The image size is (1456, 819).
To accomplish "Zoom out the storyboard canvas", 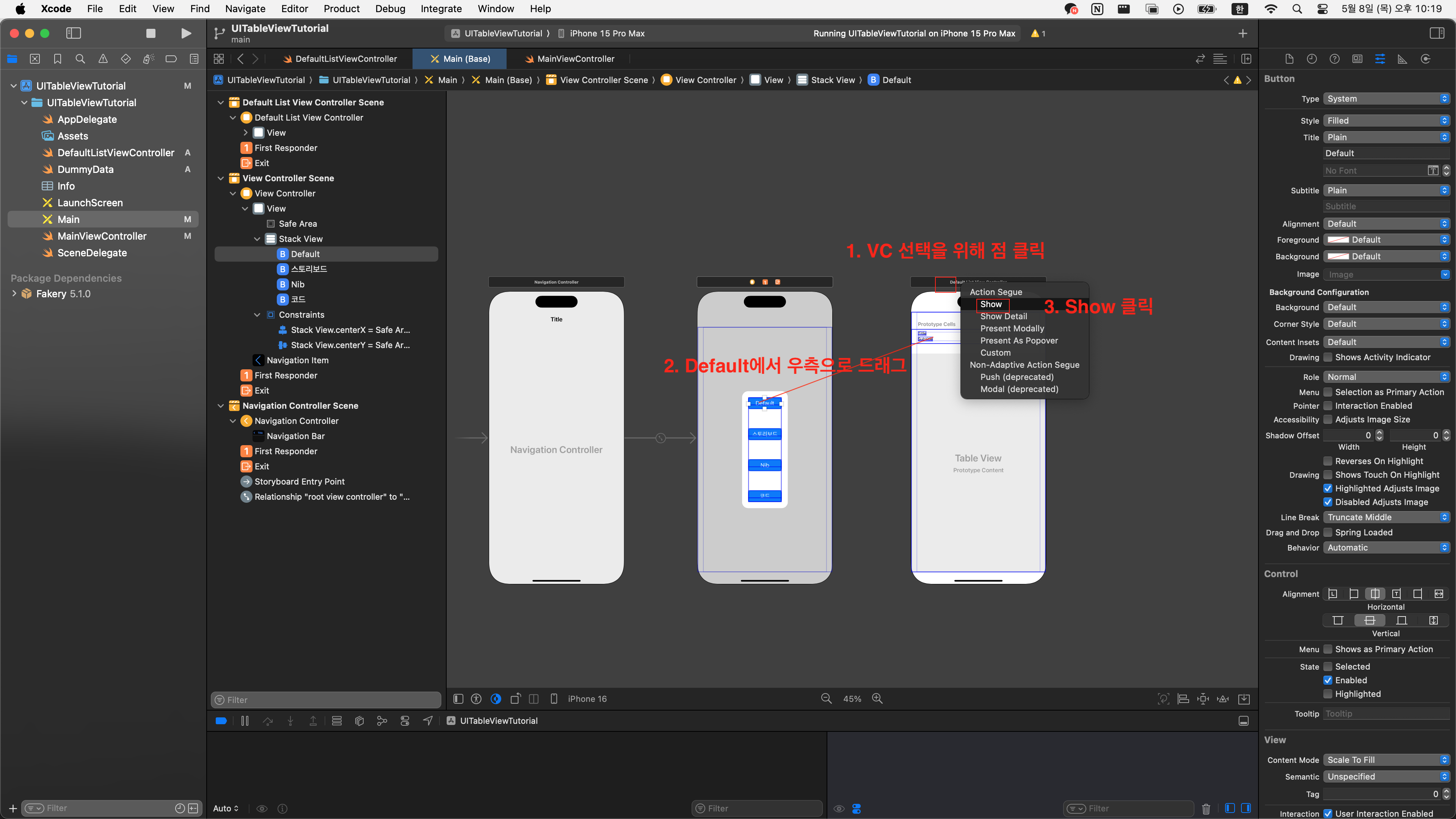I will click(x=826, y=698).
